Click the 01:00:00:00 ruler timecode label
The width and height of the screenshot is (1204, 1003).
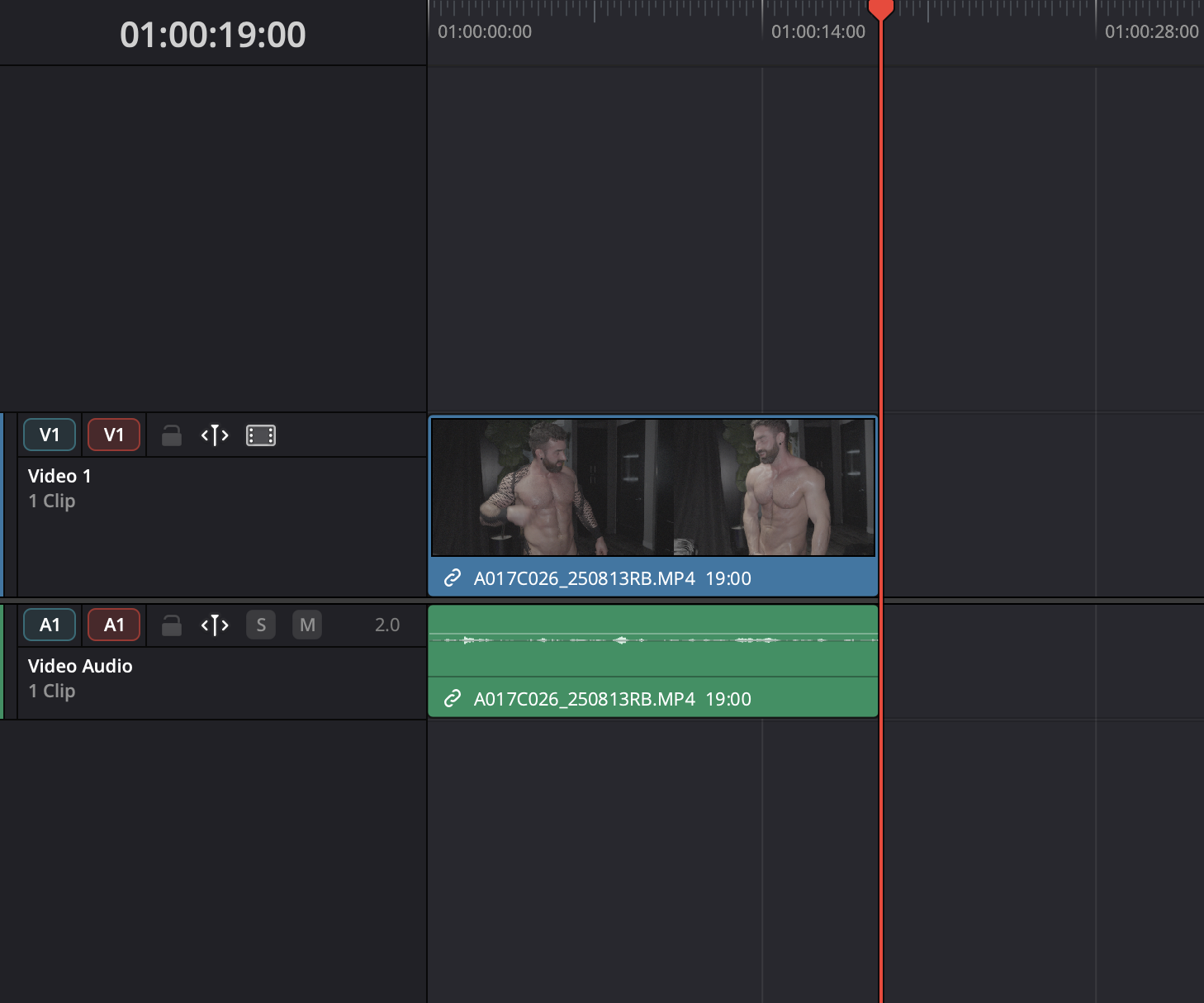[x=485, y=32]
